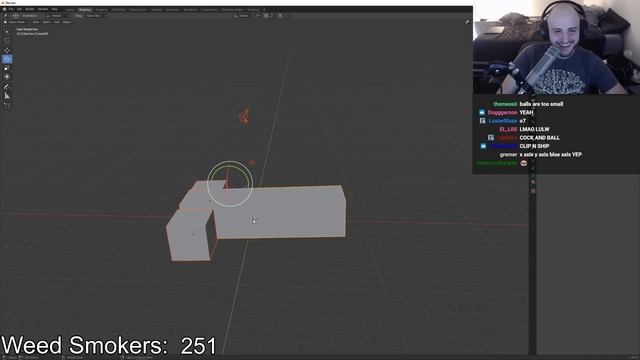The width and height of the screenshot is (640, 360).
Task: Open the Window menu
Action: click(43, 9)
